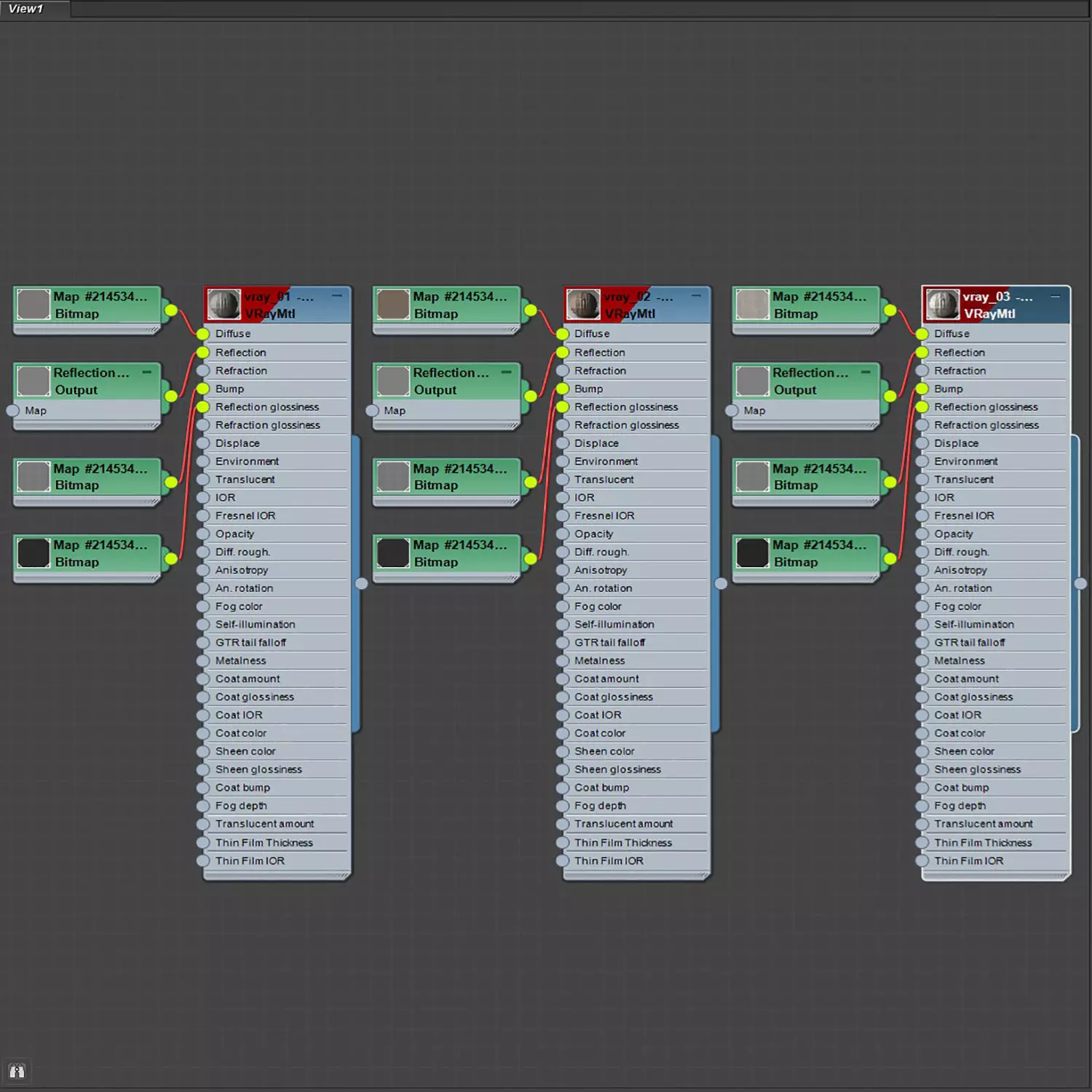Click the Metalness input socket on vray_02
1092x1092 pixels.
click(x=562, y=661)
